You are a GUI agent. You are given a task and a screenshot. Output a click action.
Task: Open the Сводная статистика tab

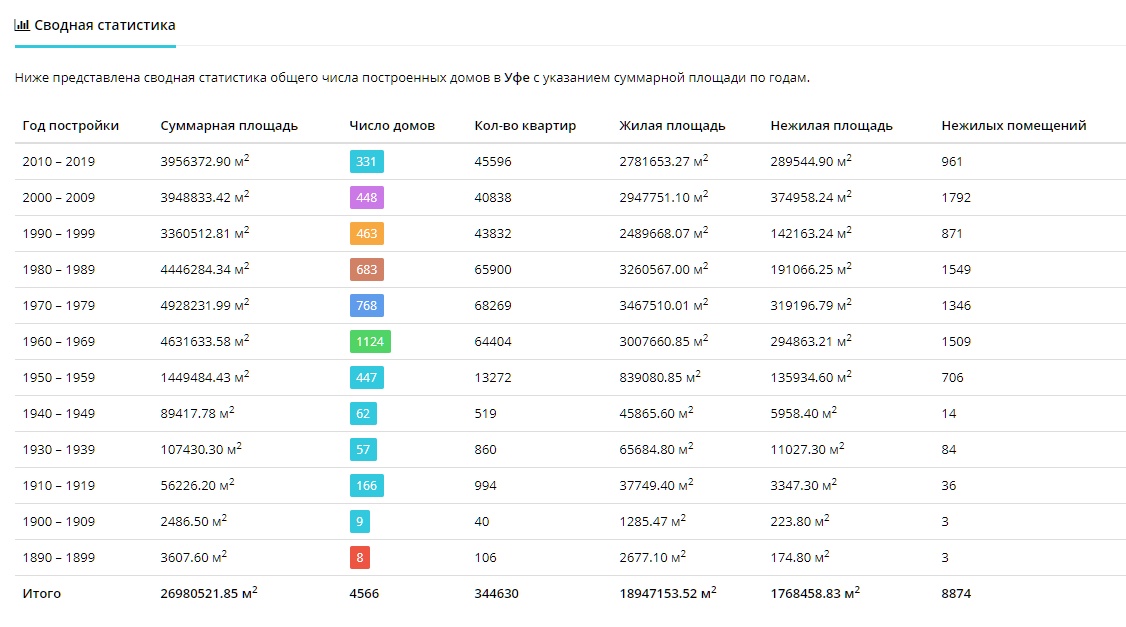click(96, 26)
